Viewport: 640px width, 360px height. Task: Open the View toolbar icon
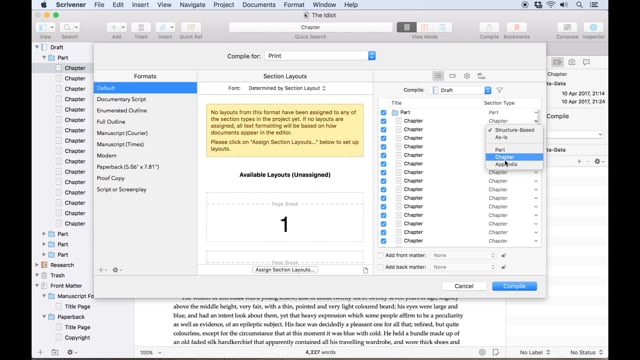(x=45, y=27)
